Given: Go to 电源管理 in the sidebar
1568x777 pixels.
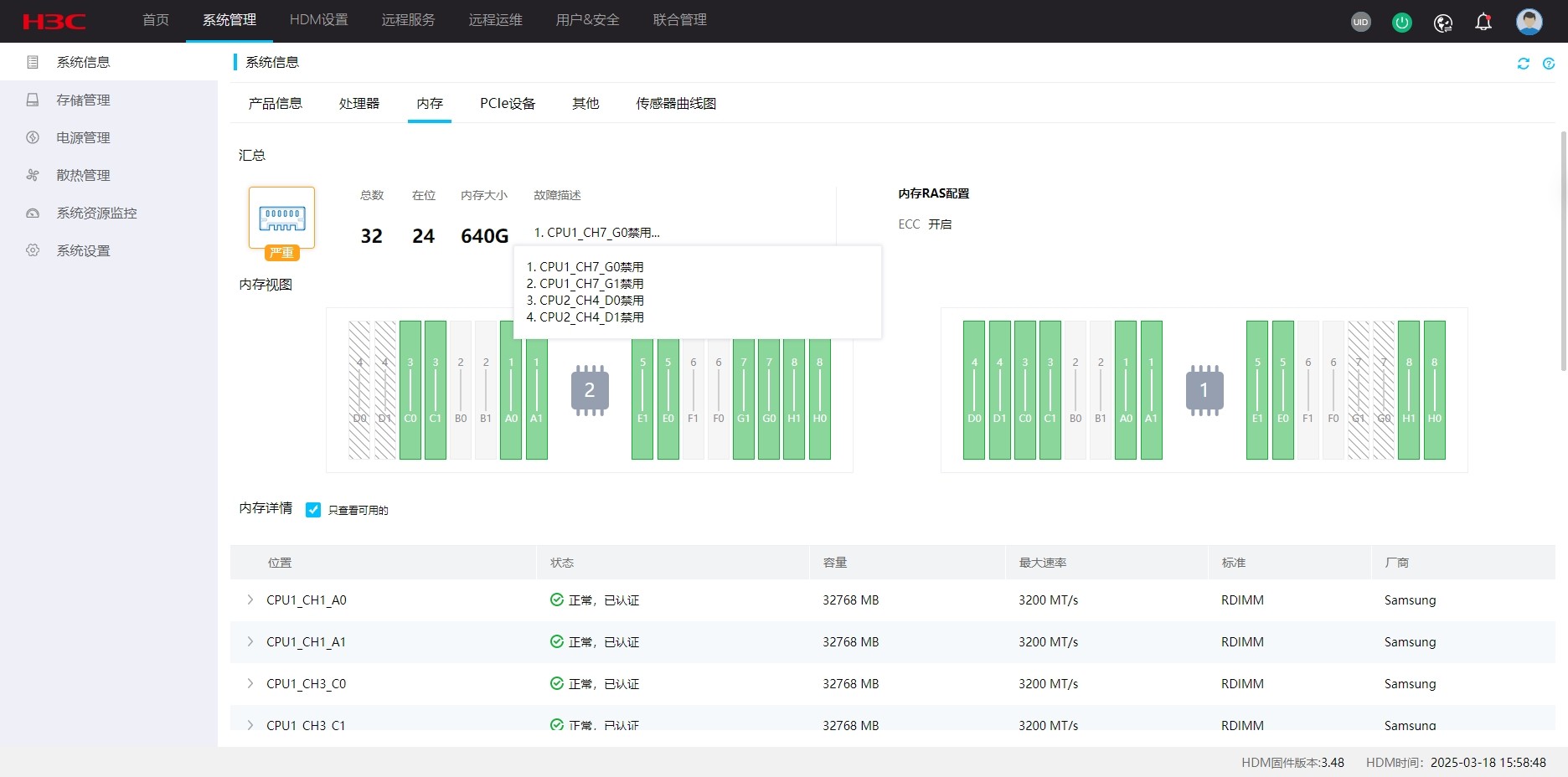Looking at the screenshot, I should [83, 137].
